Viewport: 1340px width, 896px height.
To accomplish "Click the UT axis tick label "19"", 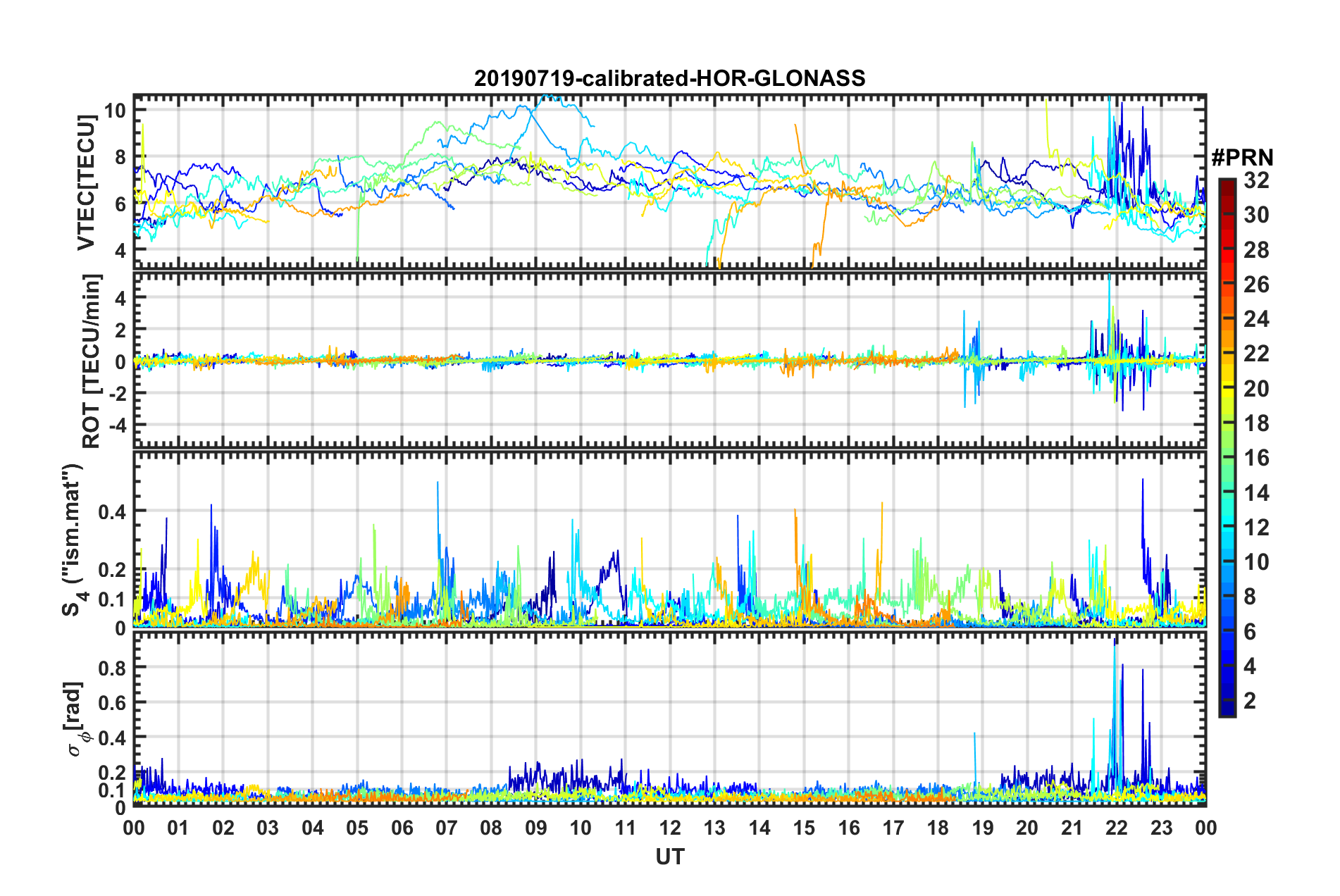I will pyautogui.click(x=983, y=828).
